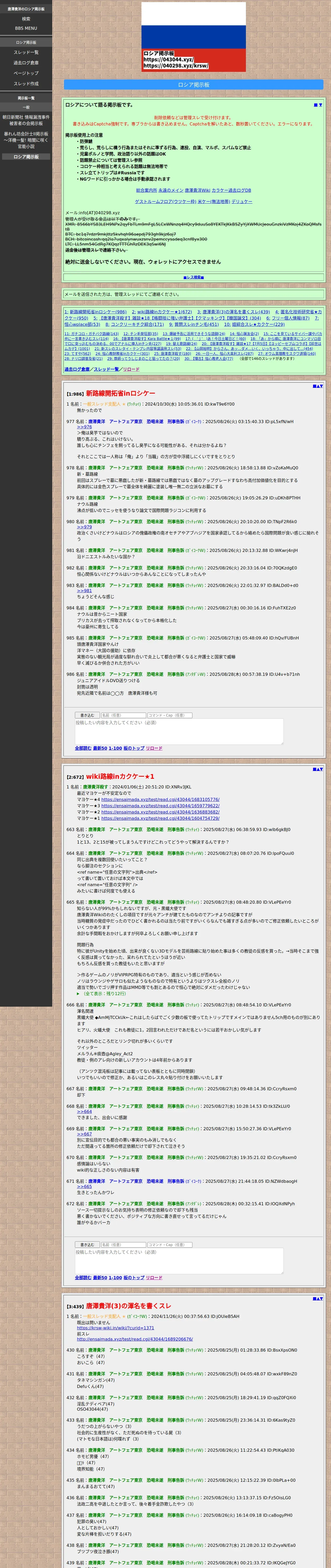Click 板のトップ under the 新路線開拓省inロシケー thread

(134, 748)
